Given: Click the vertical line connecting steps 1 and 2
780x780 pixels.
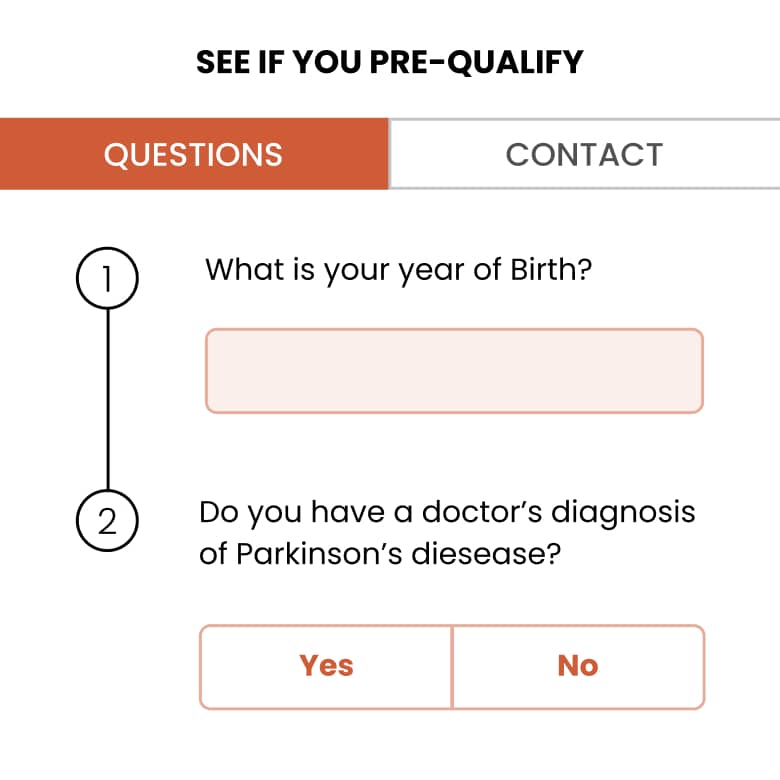Looking at the screenshot, I should click(107, 400).
